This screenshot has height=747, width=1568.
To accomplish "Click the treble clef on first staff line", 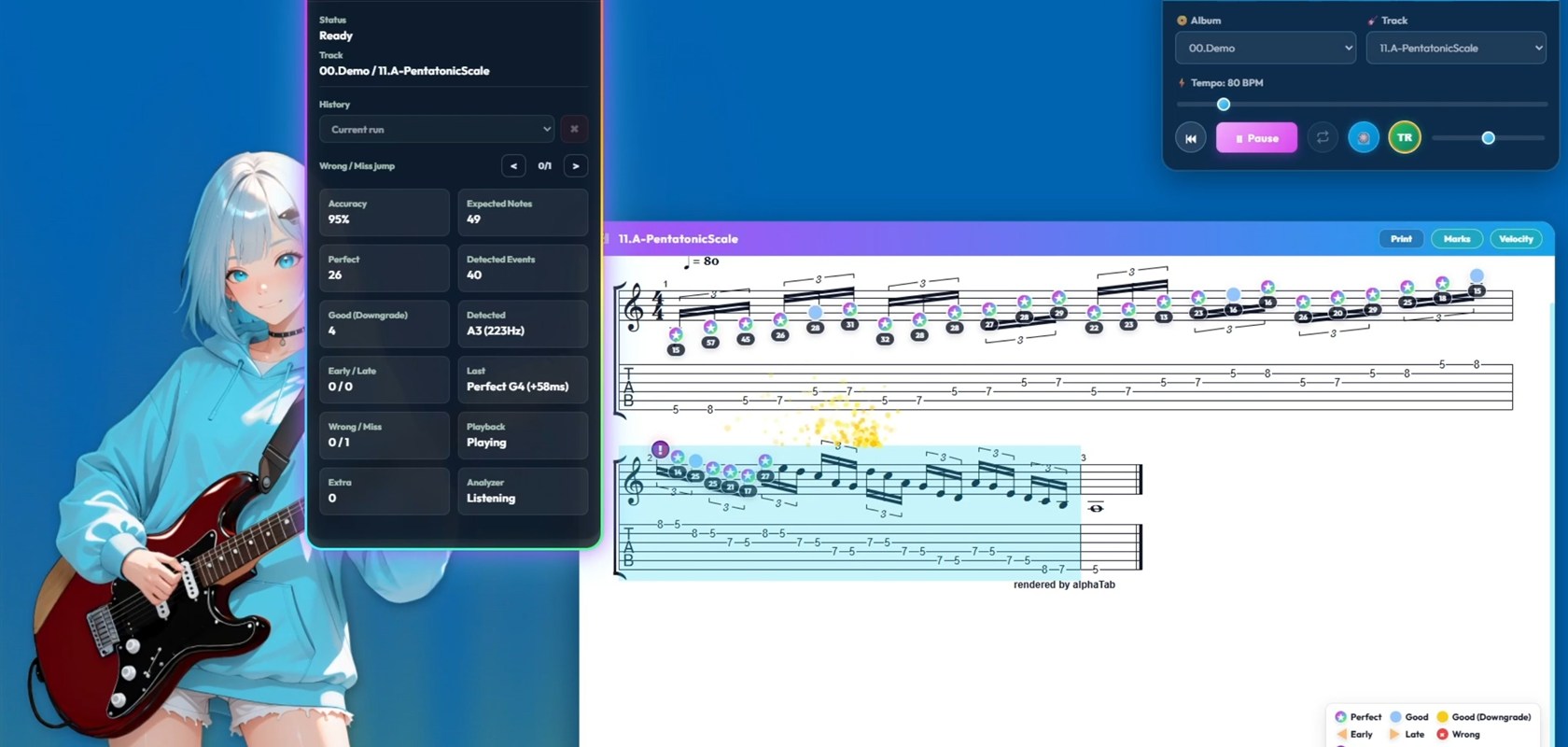I will point(634,309).
